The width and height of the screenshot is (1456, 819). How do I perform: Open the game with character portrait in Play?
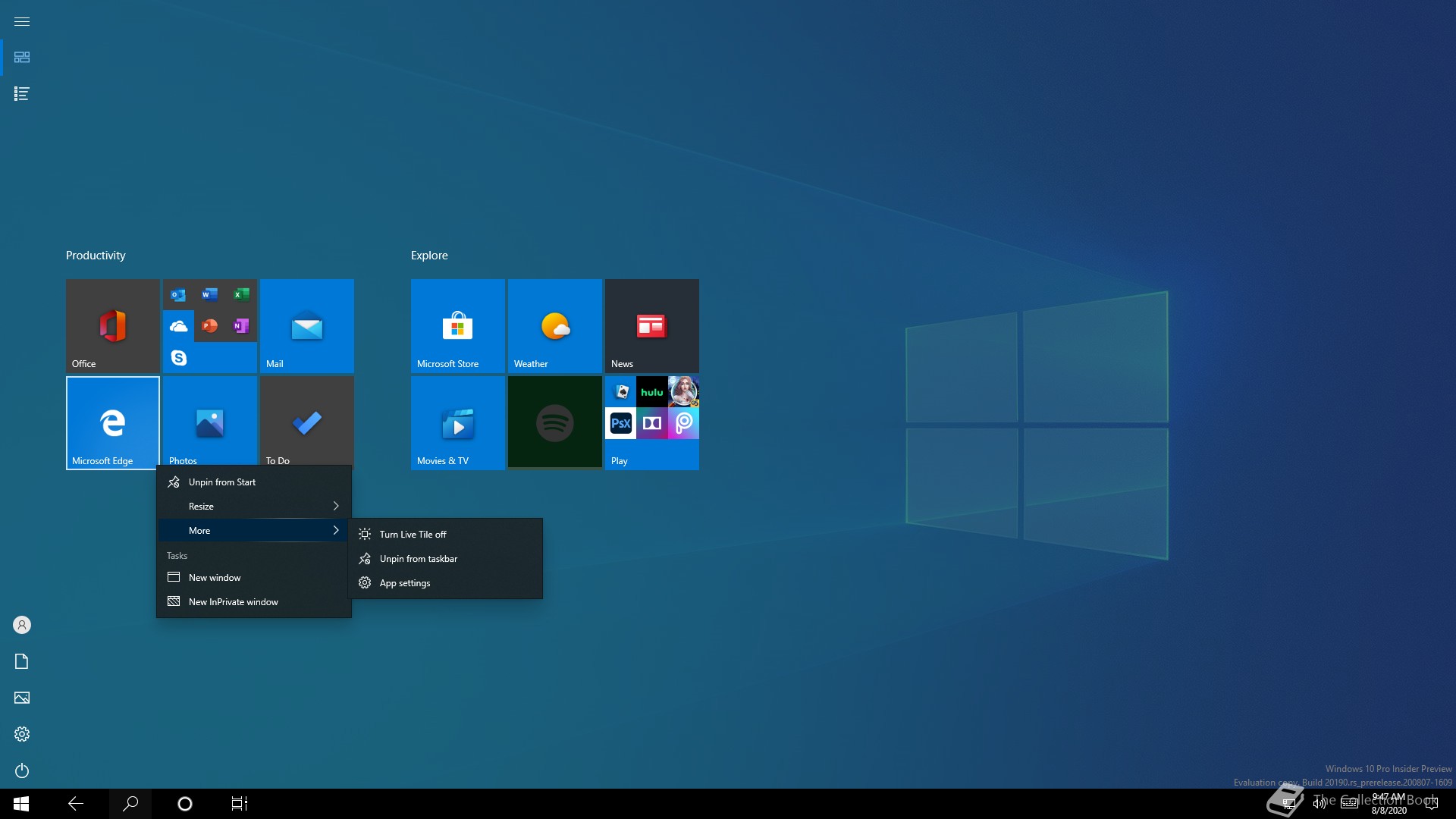[x=683, y=391]
